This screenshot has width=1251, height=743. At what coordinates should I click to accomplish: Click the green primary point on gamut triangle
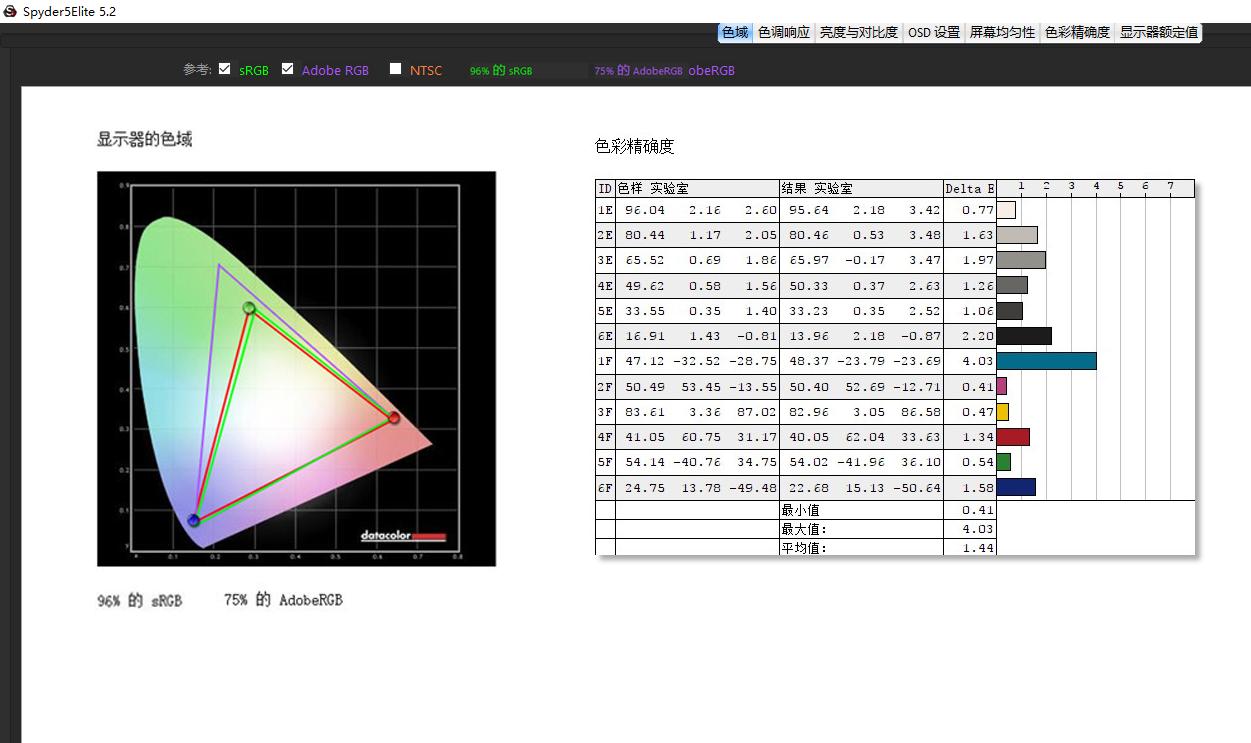249,306
